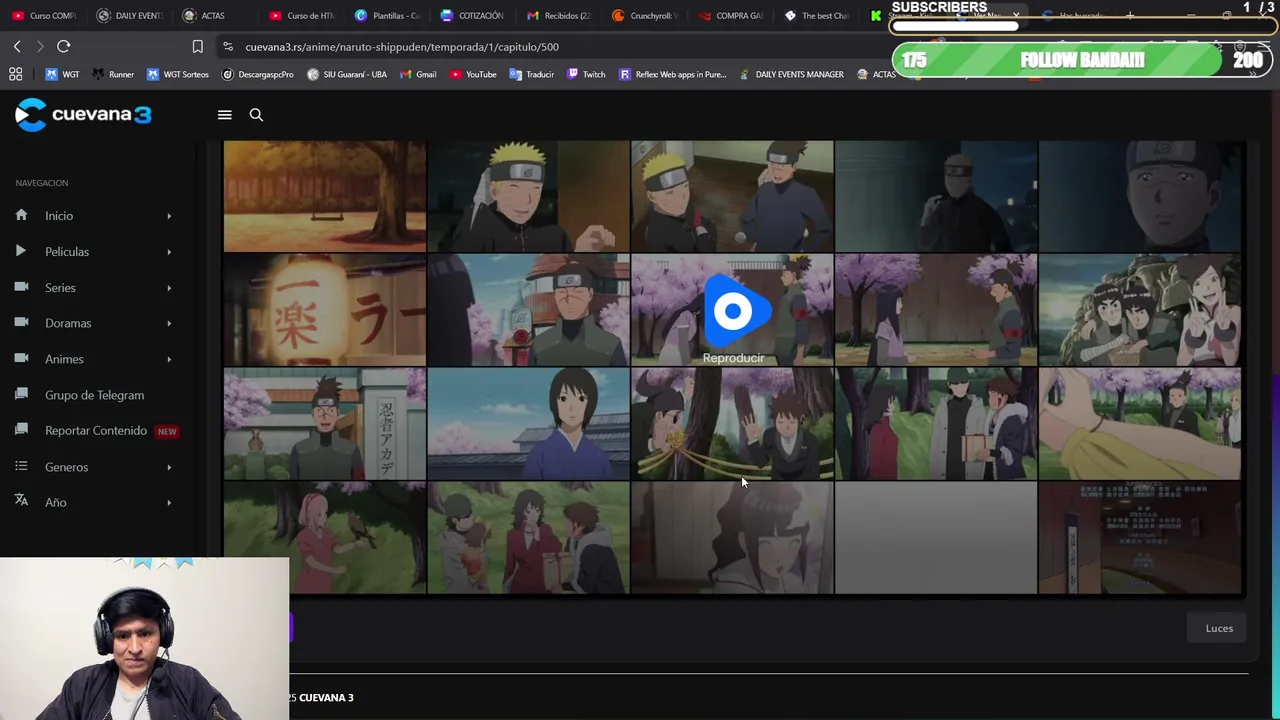
Task: Switch to the ACTAS browser tab
Action: click(215, 16)
